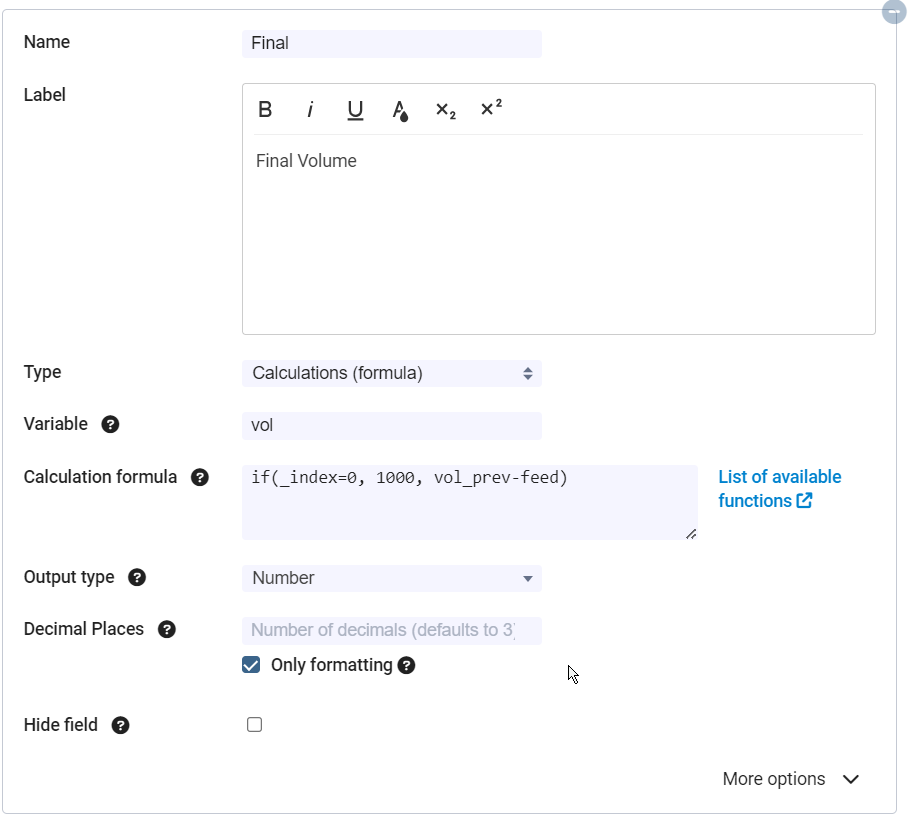View help for Decimal Places
This screenshot has height=828, width=908.
[167, 629]
